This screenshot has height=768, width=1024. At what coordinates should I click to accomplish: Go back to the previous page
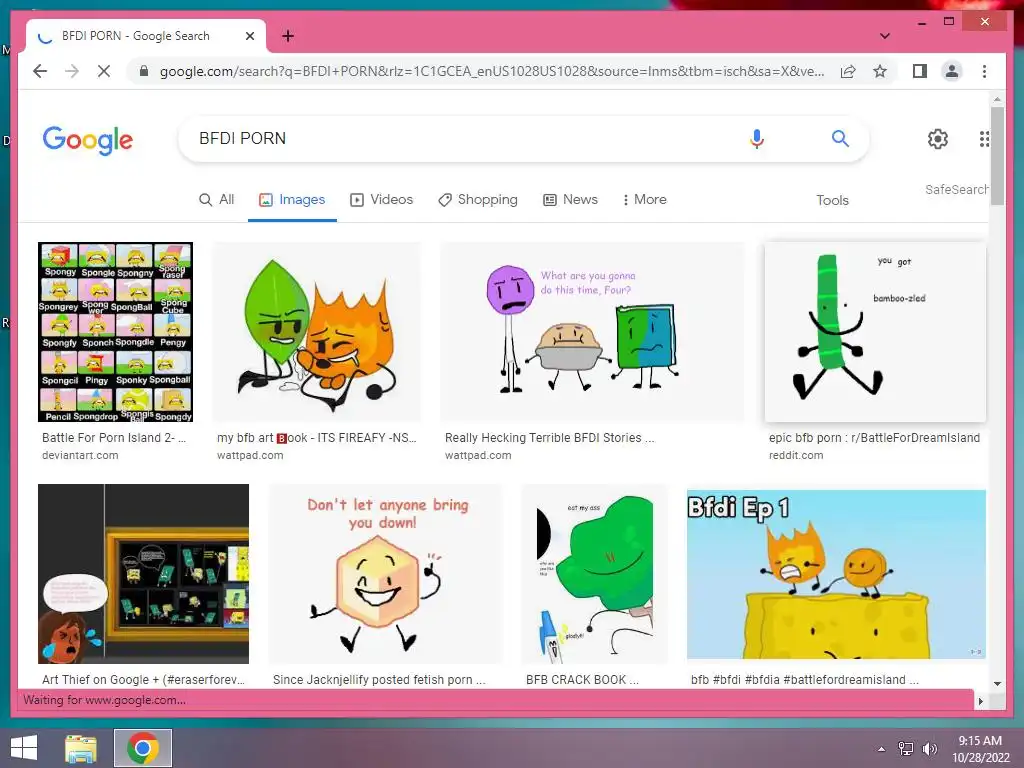tap(40, 71)
